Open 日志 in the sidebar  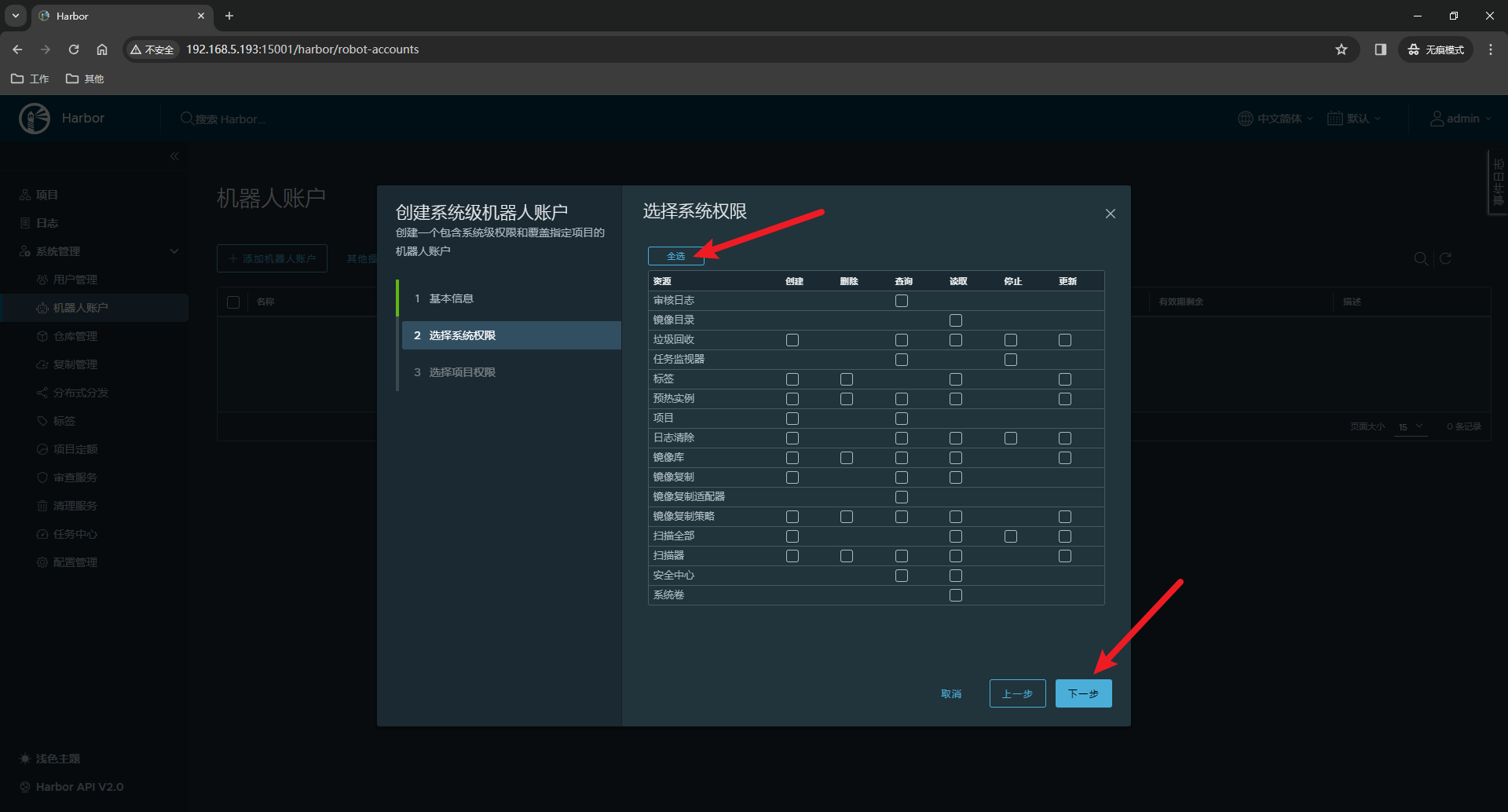coord(47,223)
